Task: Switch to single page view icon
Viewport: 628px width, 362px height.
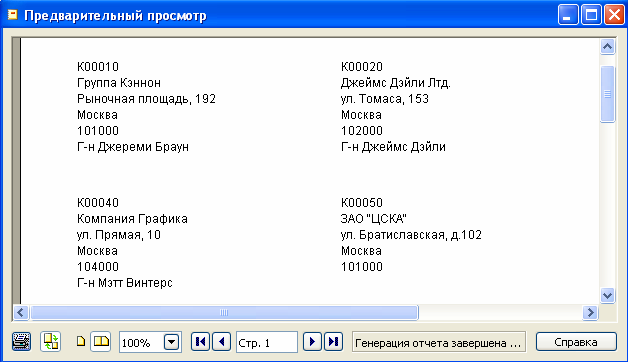Action: click(81, 342)
